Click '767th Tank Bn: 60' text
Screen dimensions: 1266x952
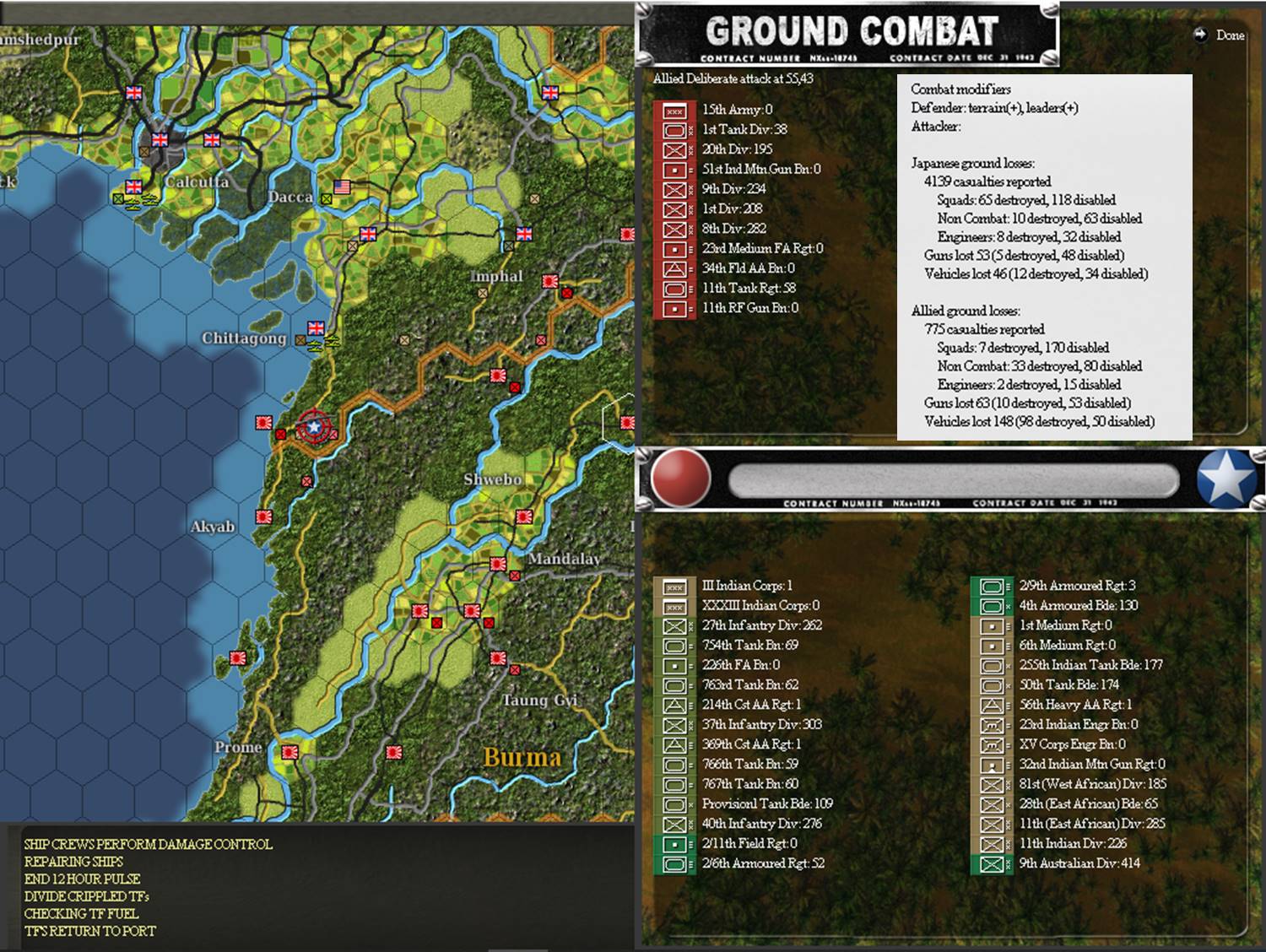750,784
